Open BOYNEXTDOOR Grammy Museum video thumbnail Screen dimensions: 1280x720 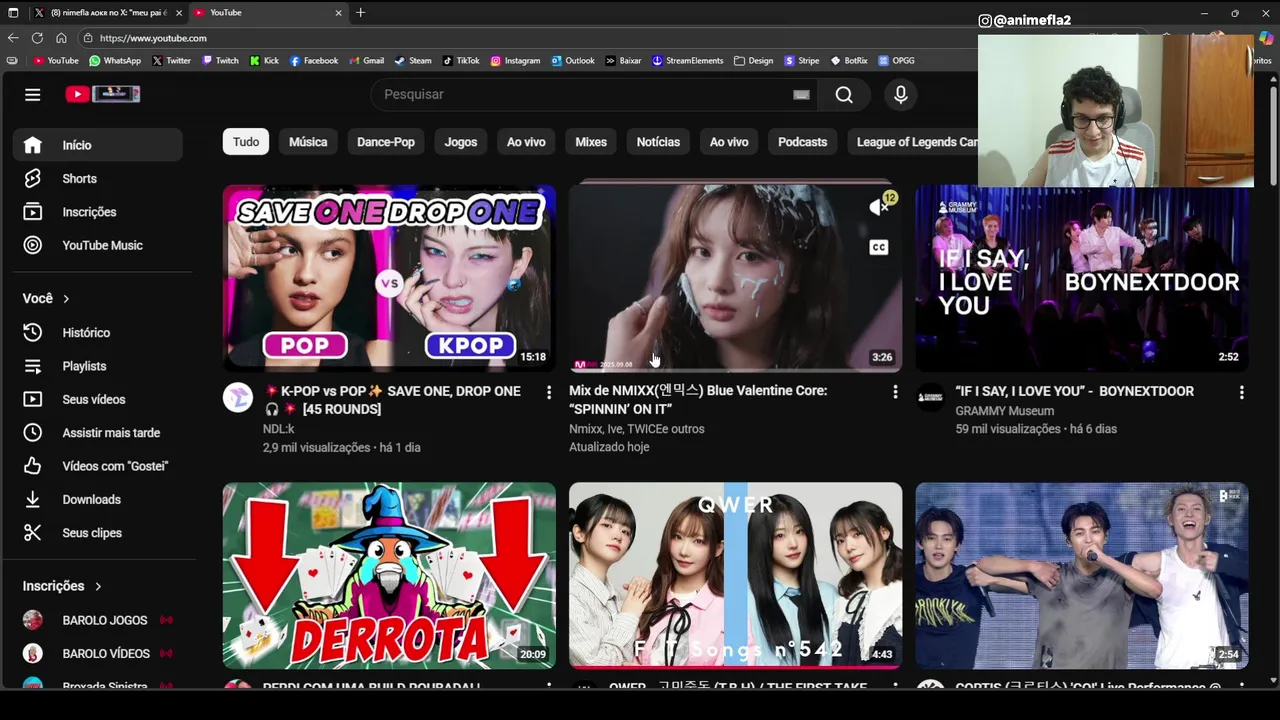click(x=1082, y=278)
